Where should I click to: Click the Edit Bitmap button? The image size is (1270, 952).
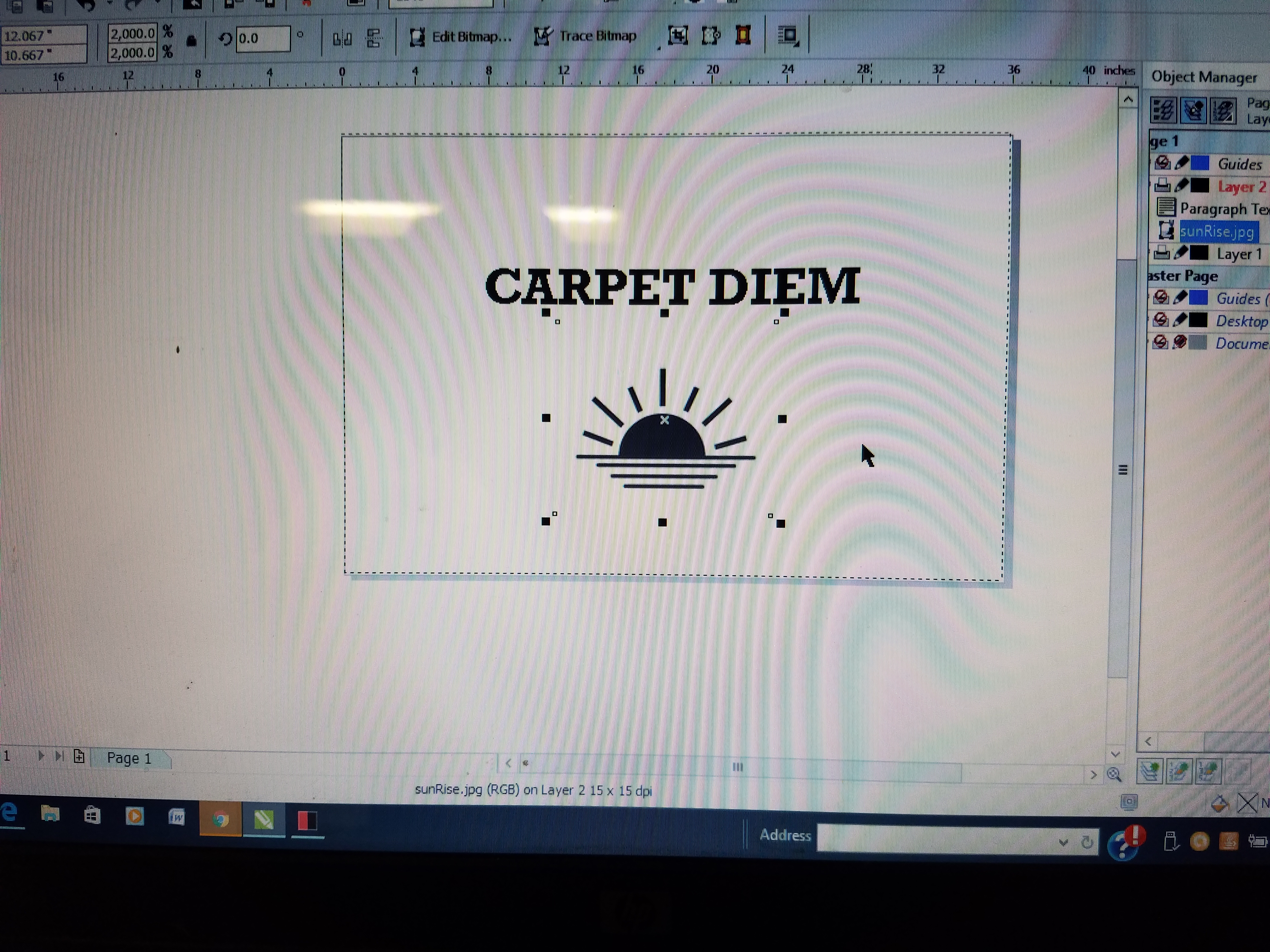tap(461, 37)
